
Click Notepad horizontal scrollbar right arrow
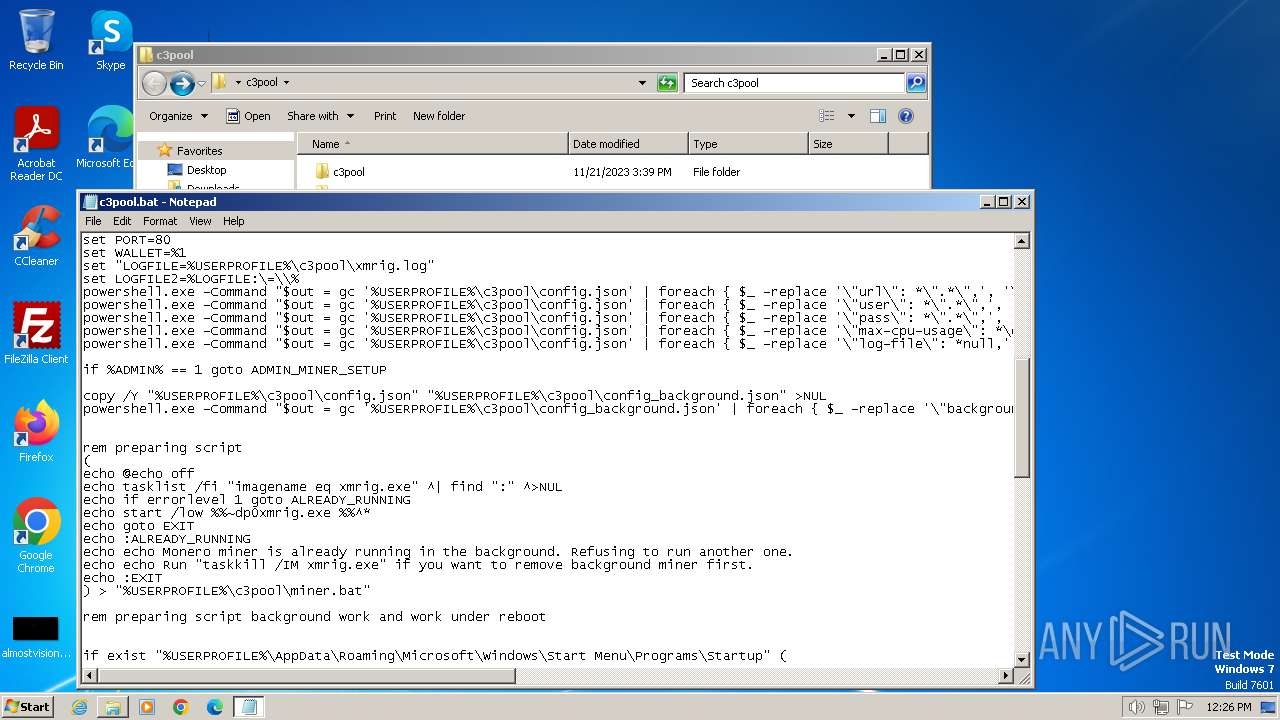(x=1006, y=676)
